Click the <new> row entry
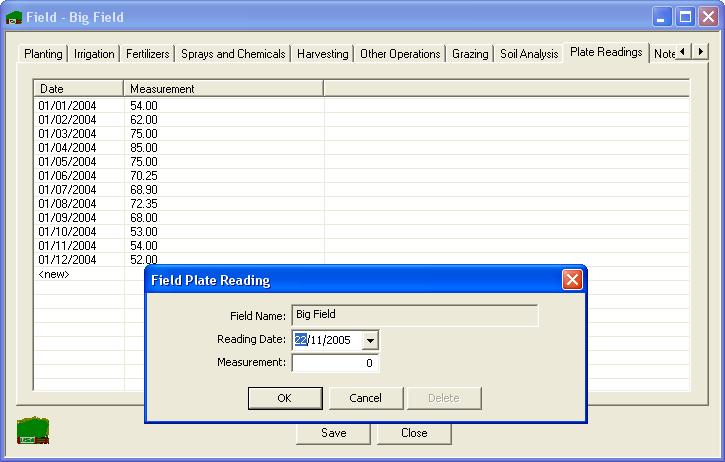 (x=54, y=274)
